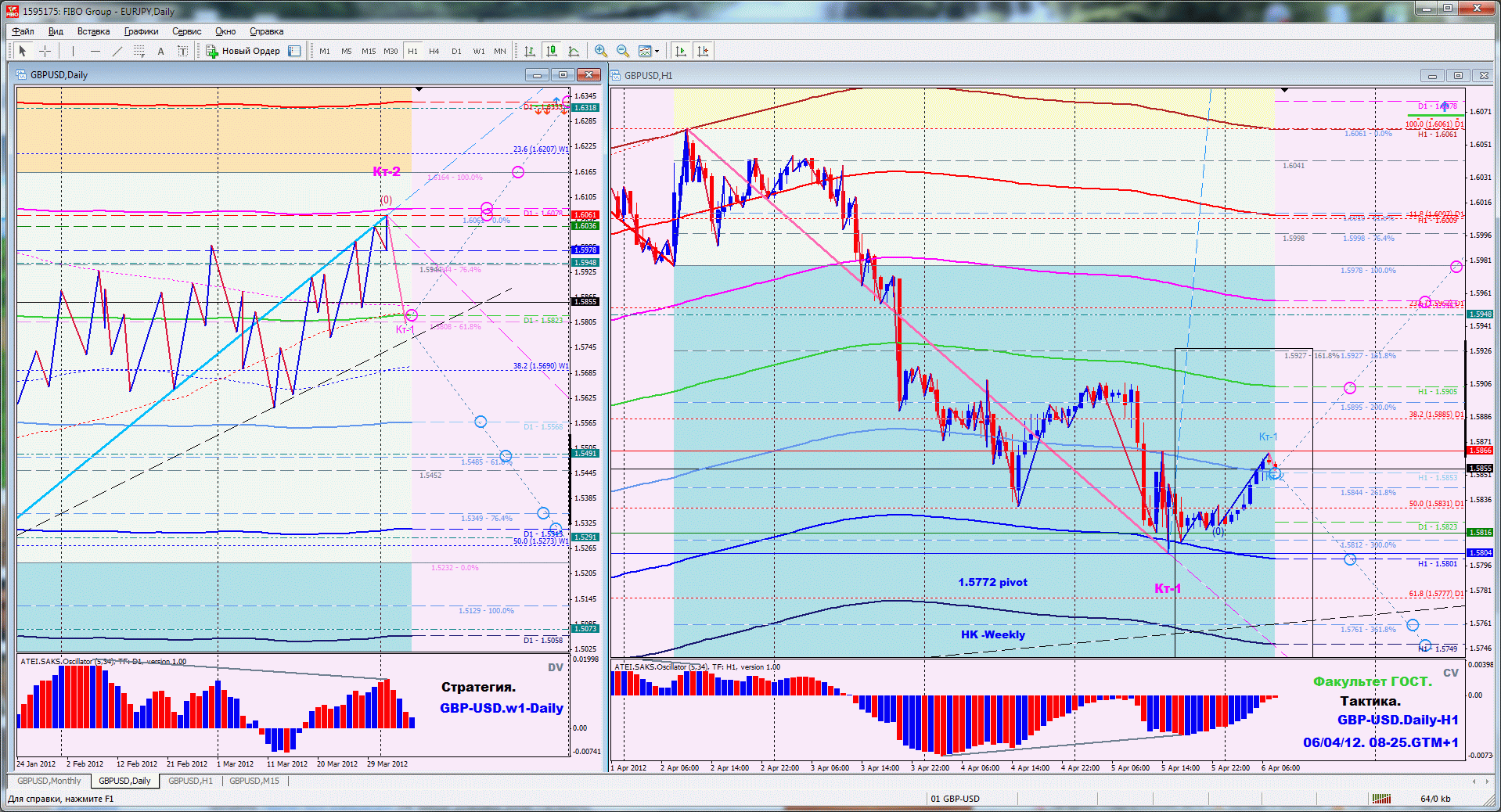Viewport: 1501px width, 812px height.
Task: Switch to GBPUSD,M15 chart tab
Action: tap(254, 781)
